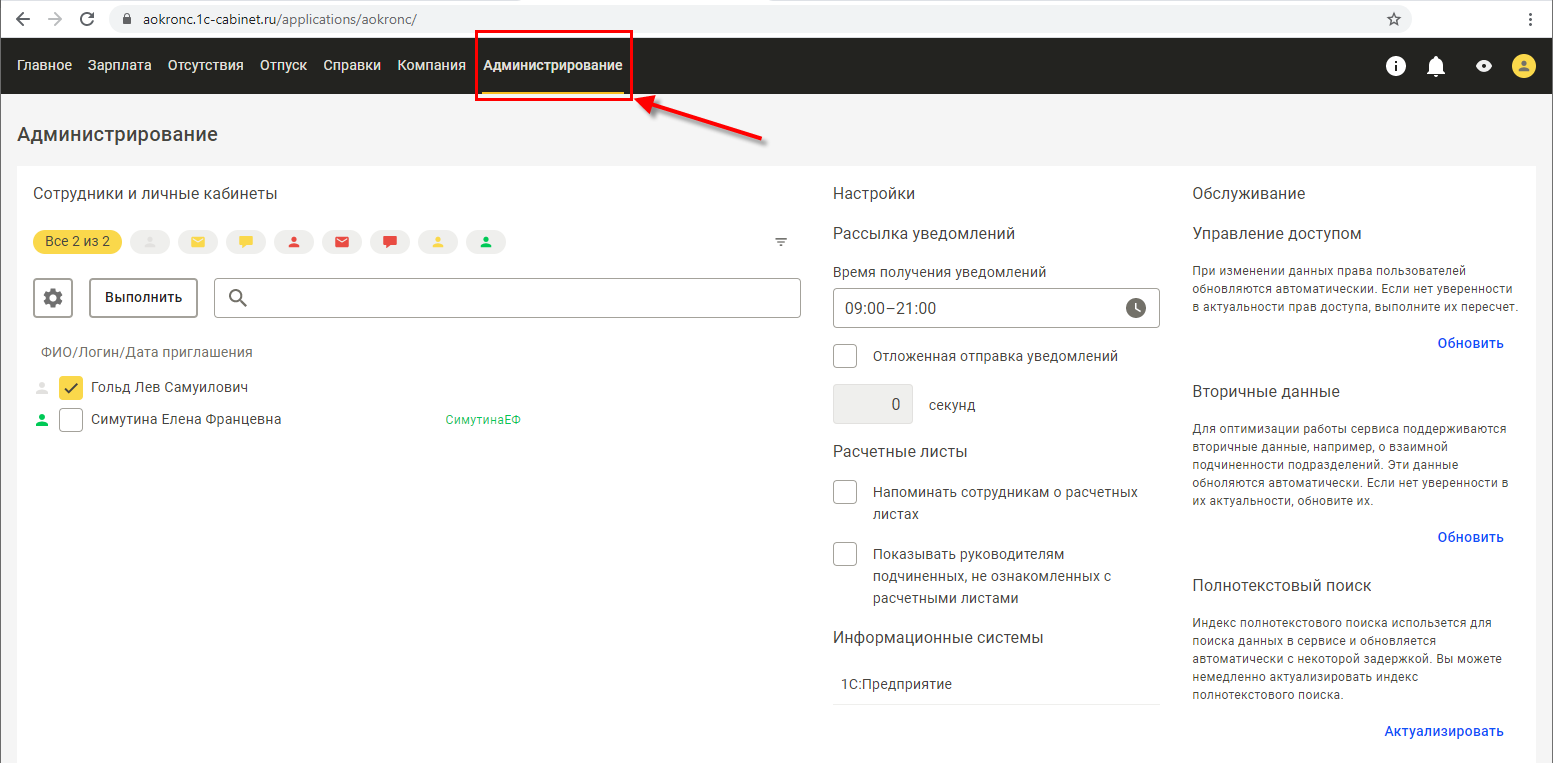Screen dimensions: 1553x763
Task: Open the user profile avatar
Action: point(1523,66)
